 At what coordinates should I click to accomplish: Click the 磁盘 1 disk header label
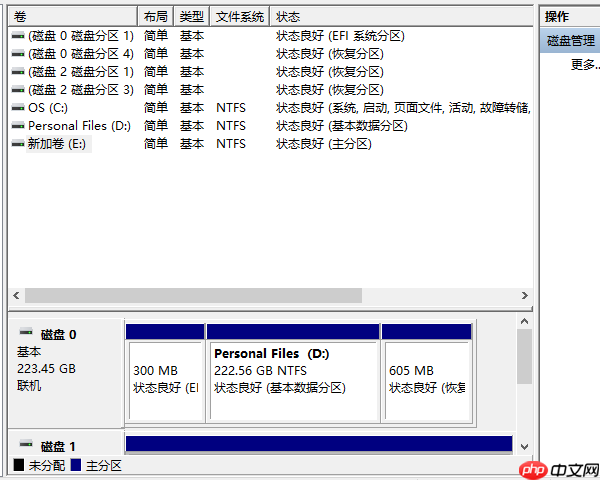click(x=58, y=447)
